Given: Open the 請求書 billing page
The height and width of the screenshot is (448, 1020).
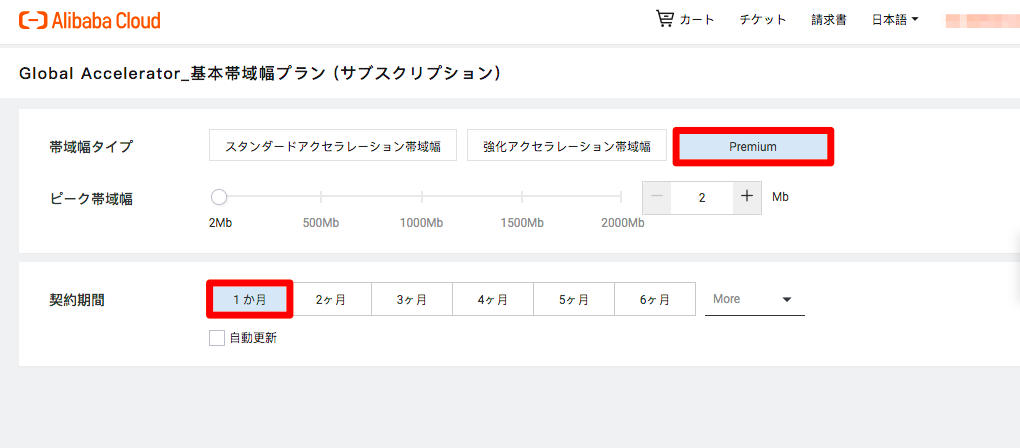Looking at the screenshot, I should [x=829, y=20].
